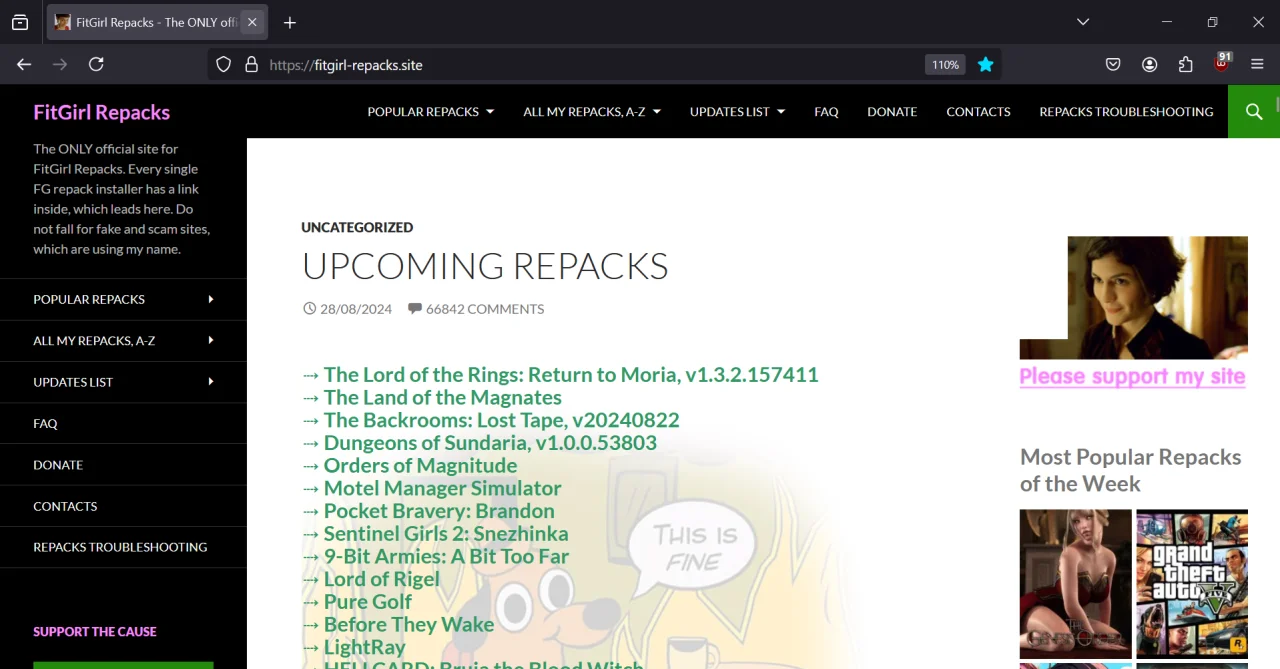
Task: Expand the Updates List top menu
Action: (x=737, y=111)
